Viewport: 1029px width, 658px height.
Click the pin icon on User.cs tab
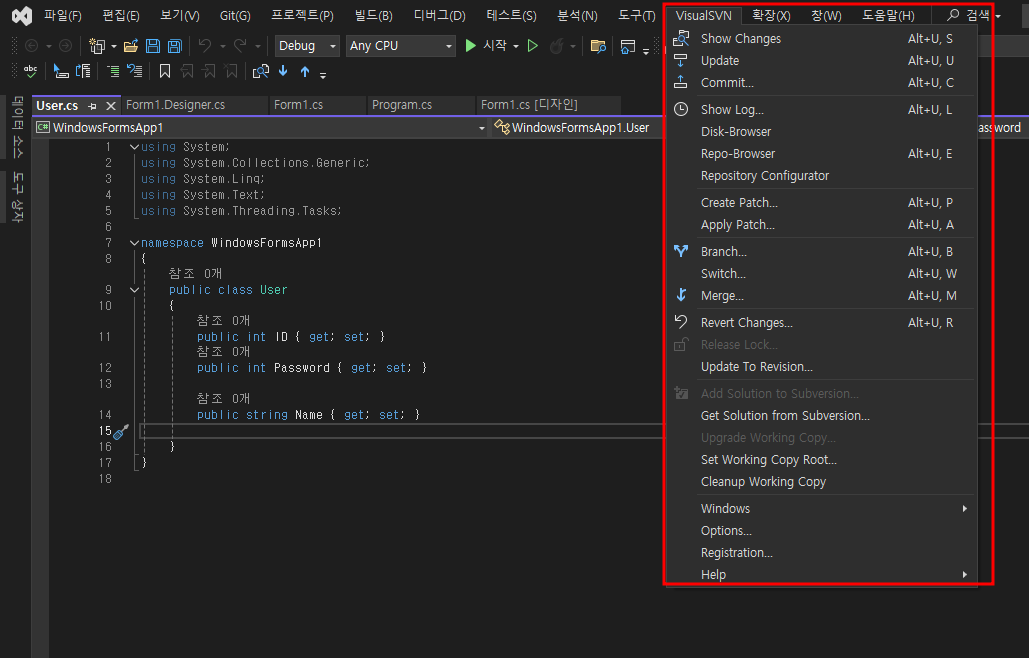point(93,106)
